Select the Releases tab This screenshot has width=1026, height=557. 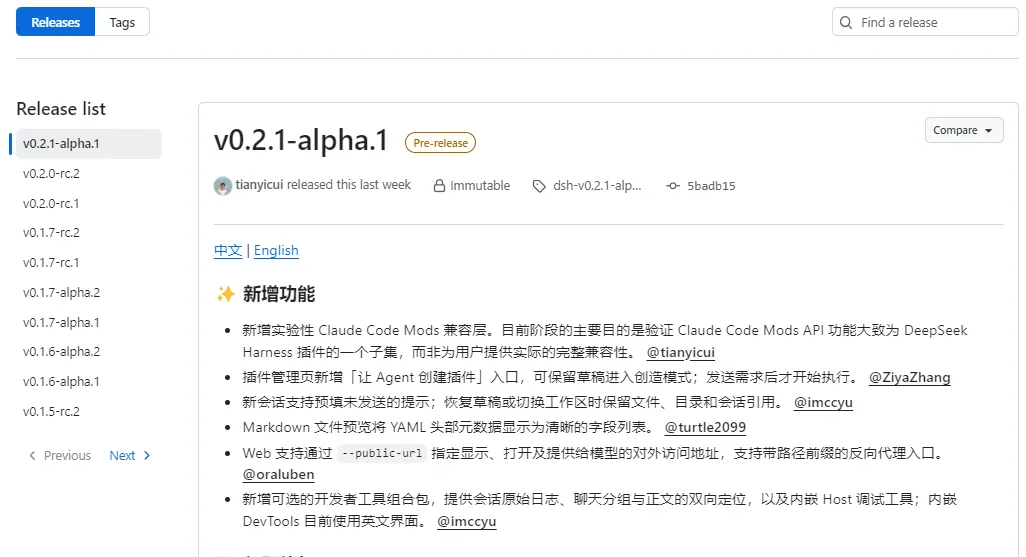pos(56,22)
